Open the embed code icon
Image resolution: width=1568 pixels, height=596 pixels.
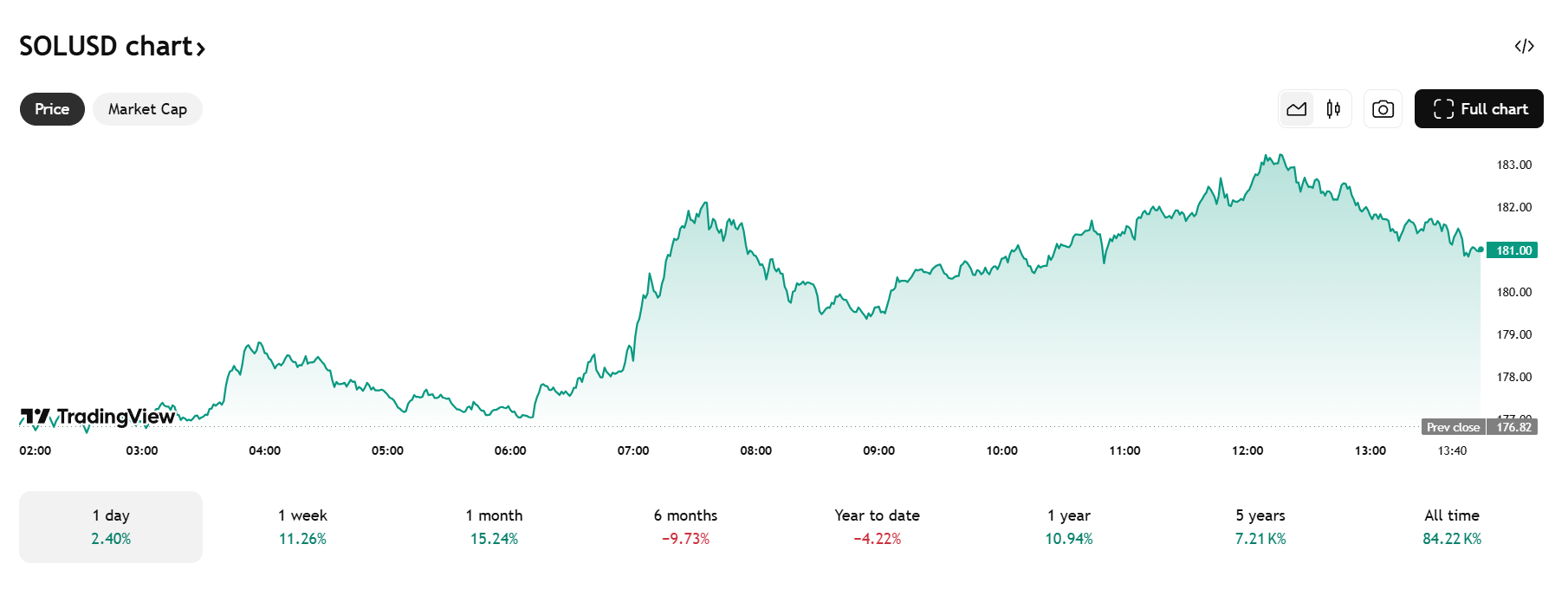[1526, 46]
